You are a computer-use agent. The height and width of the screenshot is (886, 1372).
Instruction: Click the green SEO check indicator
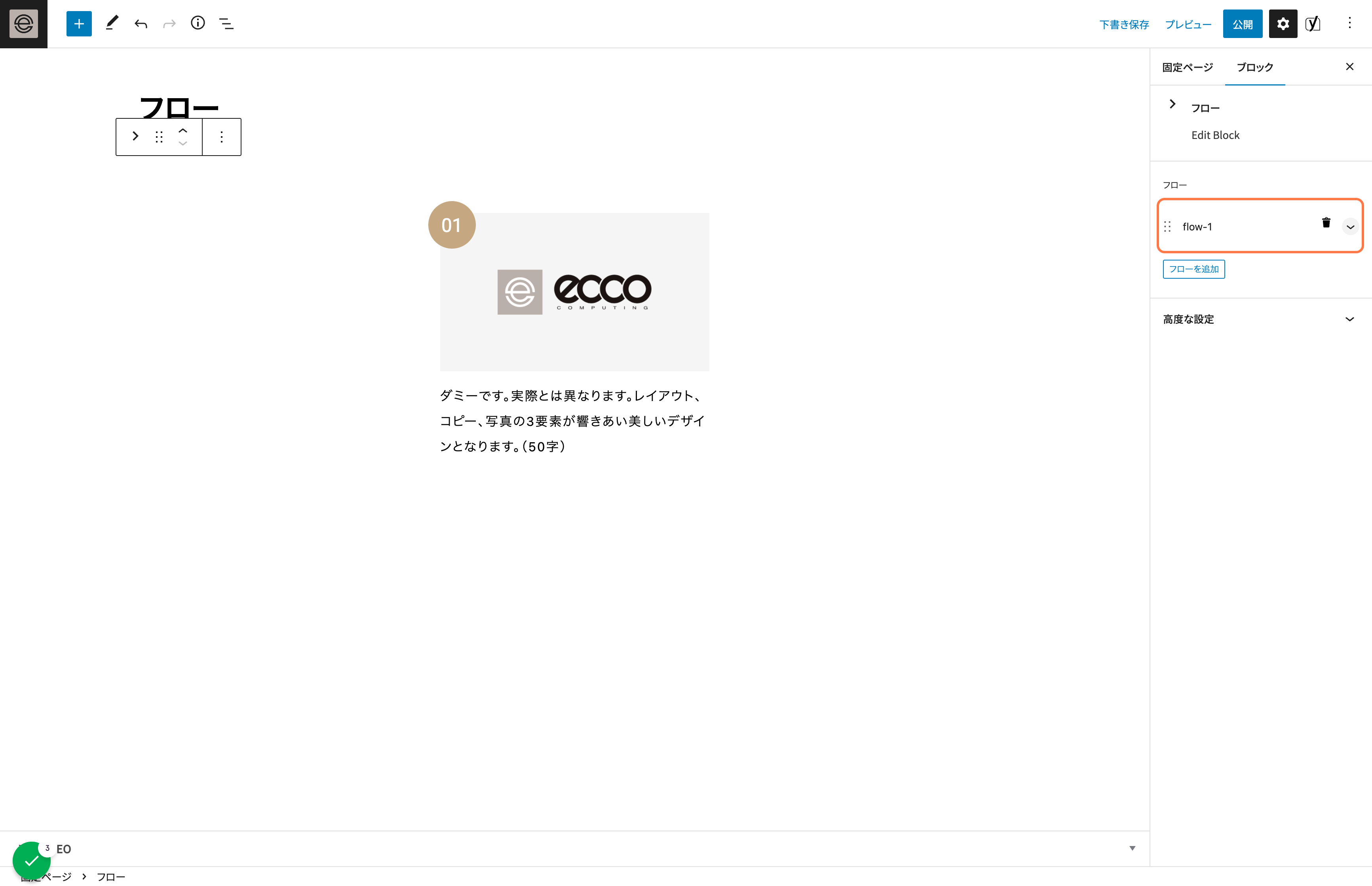(x=32, y=861)
